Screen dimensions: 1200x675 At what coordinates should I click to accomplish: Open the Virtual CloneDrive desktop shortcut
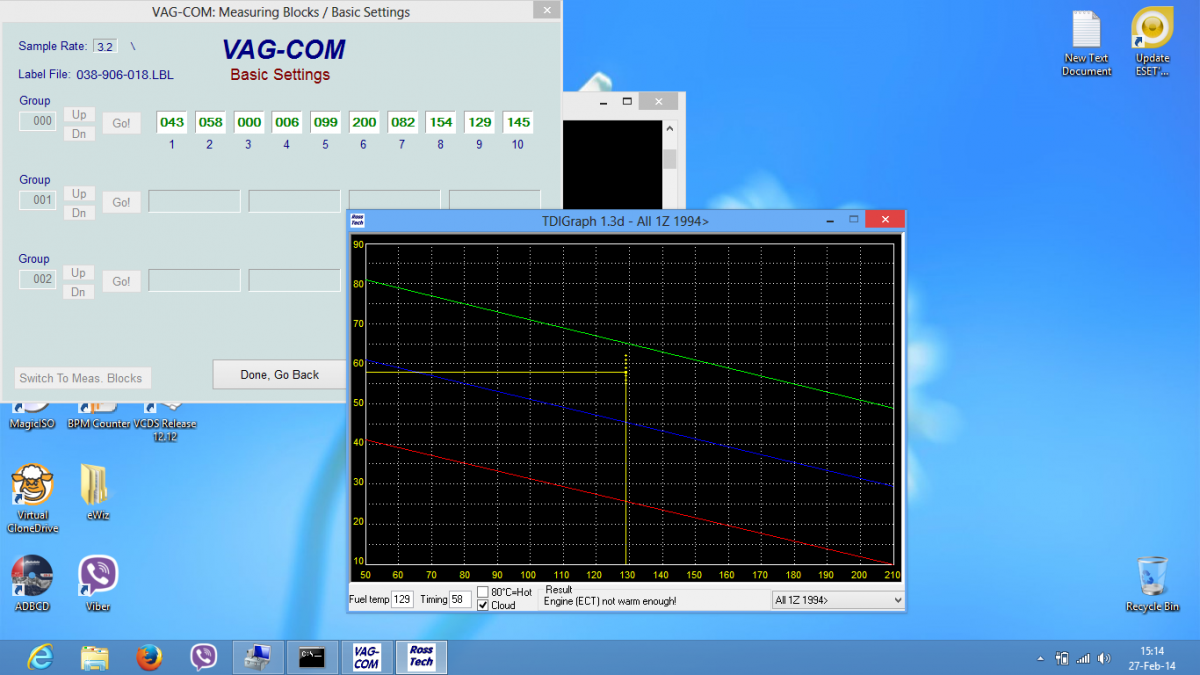coord(33,498)
